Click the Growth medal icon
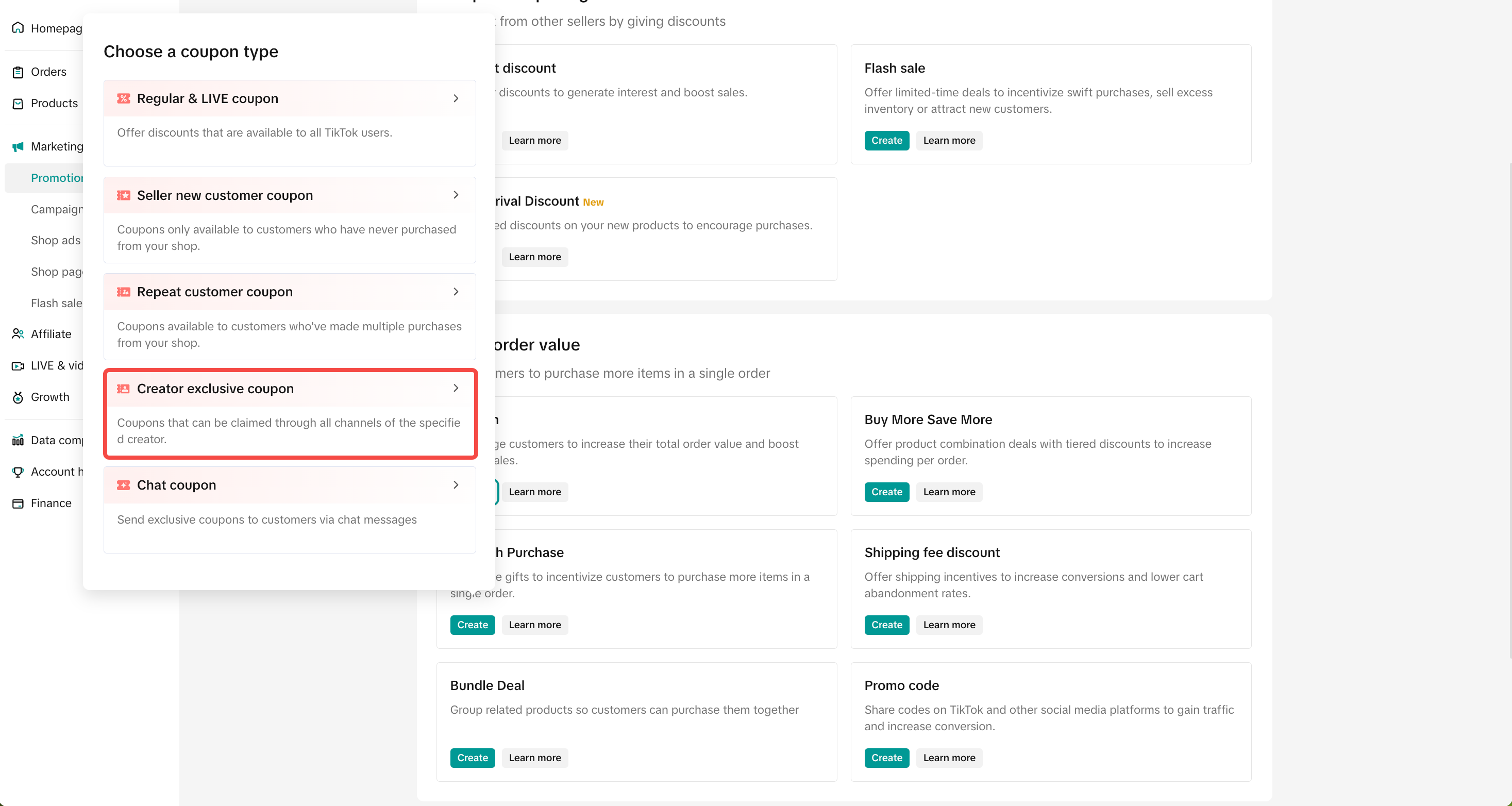The image size is (1512, 806). [18, 397]
